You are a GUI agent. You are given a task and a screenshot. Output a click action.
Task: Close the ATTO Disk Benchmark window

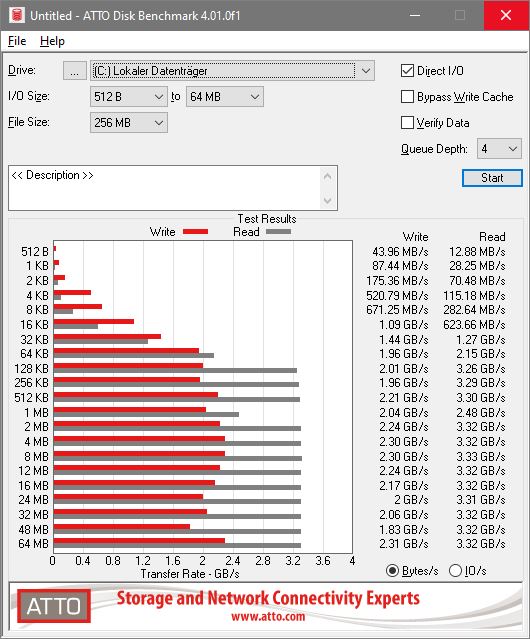pyautogui.click(x=506, y=15)
